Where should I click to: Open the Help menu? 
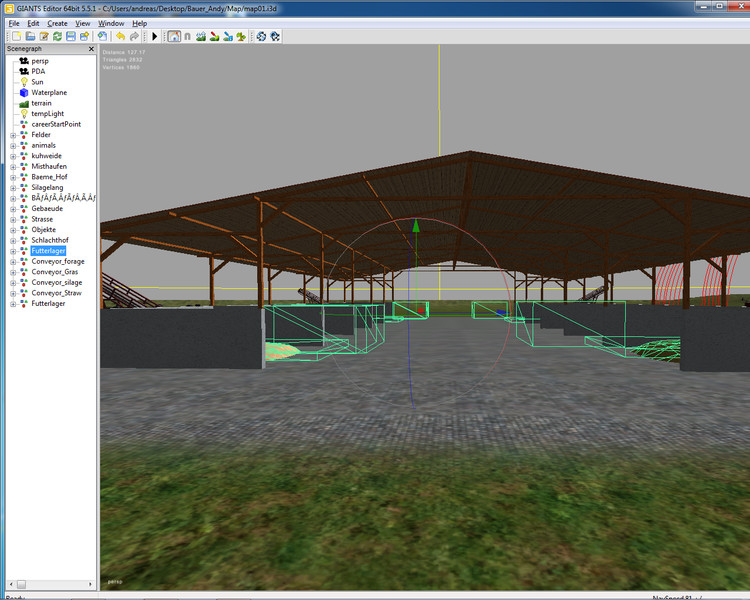click(x=140, y=23)
